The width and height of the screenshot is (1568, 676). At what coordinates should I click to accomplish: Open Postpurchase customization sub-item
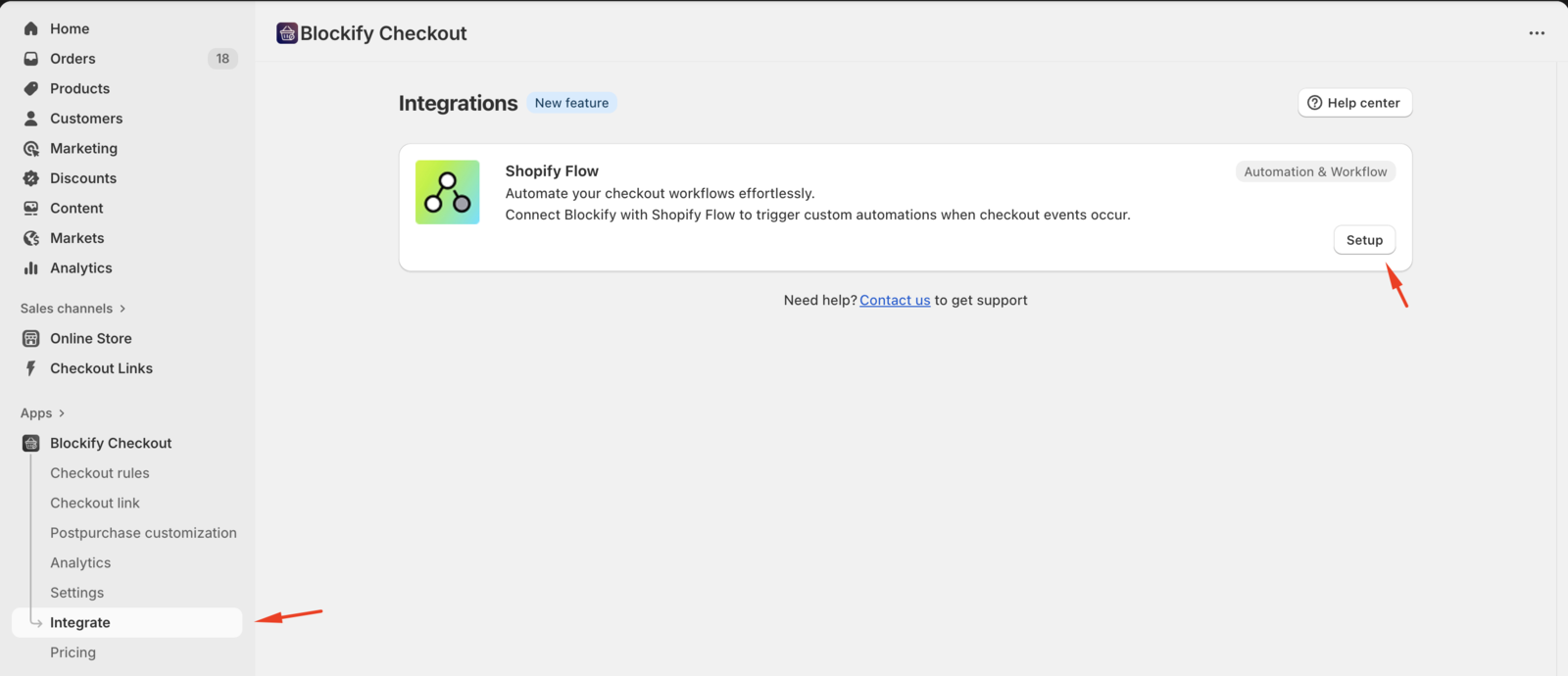(143, 533)
